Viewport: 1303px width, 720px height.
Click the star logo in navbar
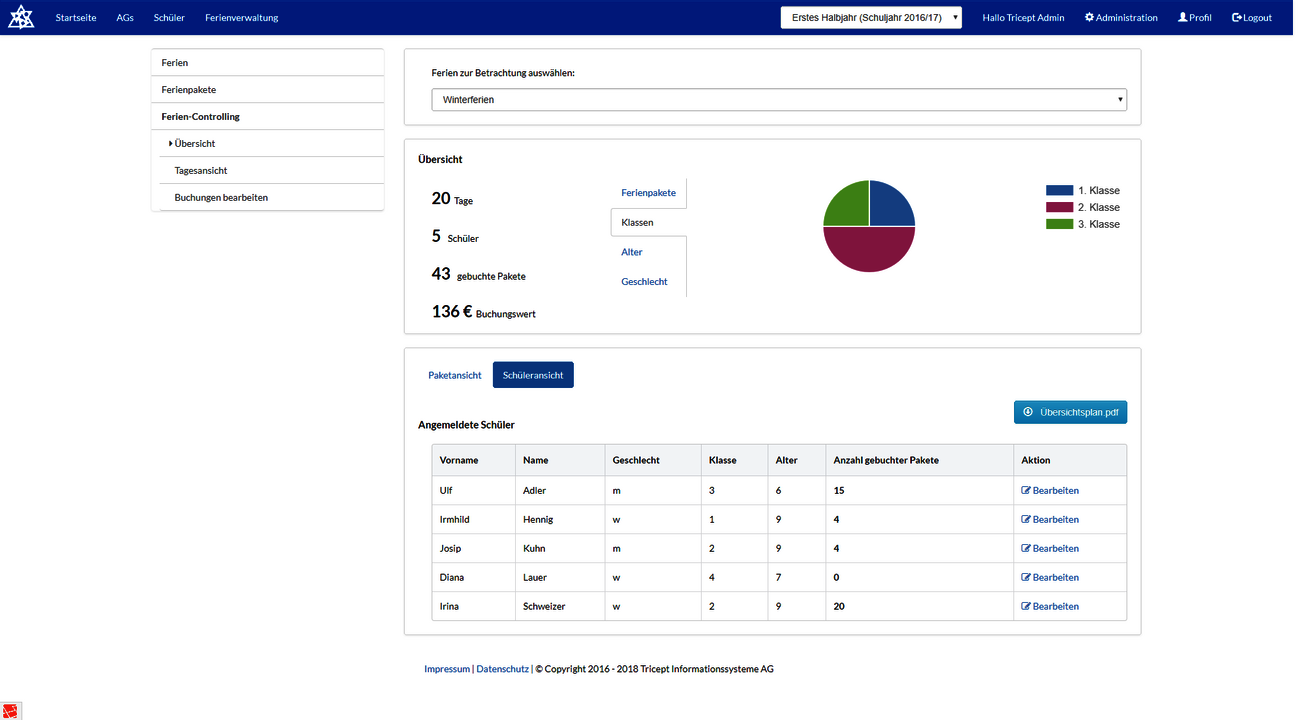click(x=21, y=17)
